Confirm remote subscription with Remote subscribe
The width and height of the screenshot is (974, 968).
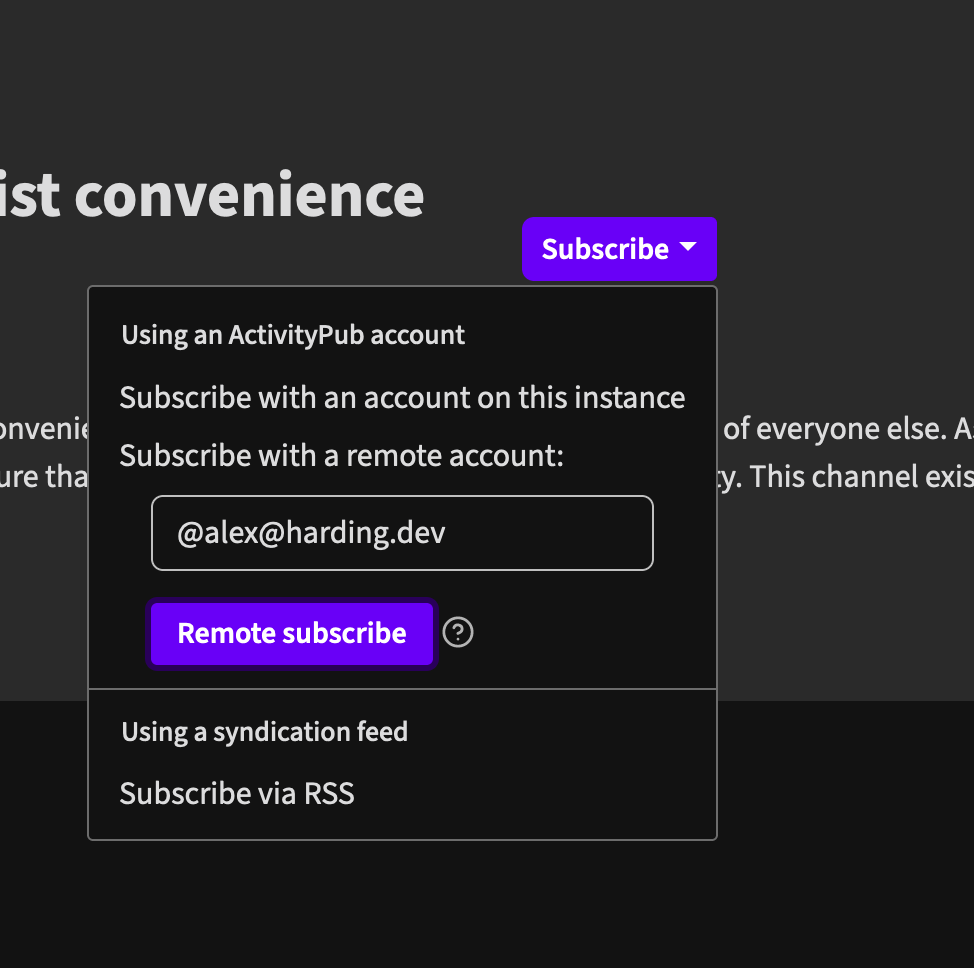292,633
